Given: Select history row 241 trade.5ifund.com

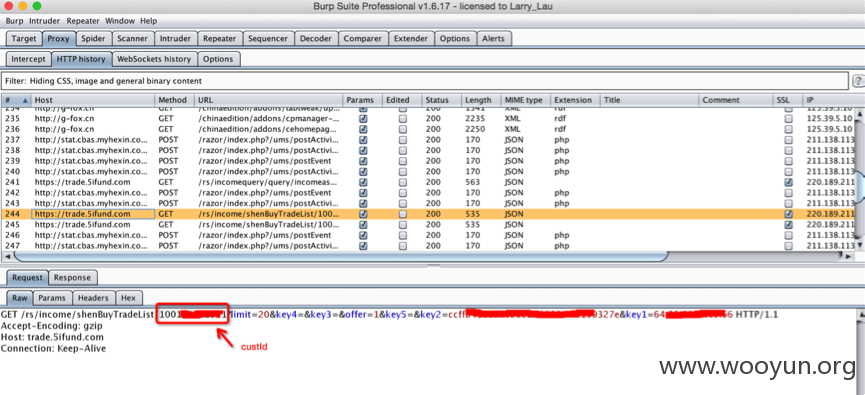Looking at the screenshot, I should coord(428,182).
